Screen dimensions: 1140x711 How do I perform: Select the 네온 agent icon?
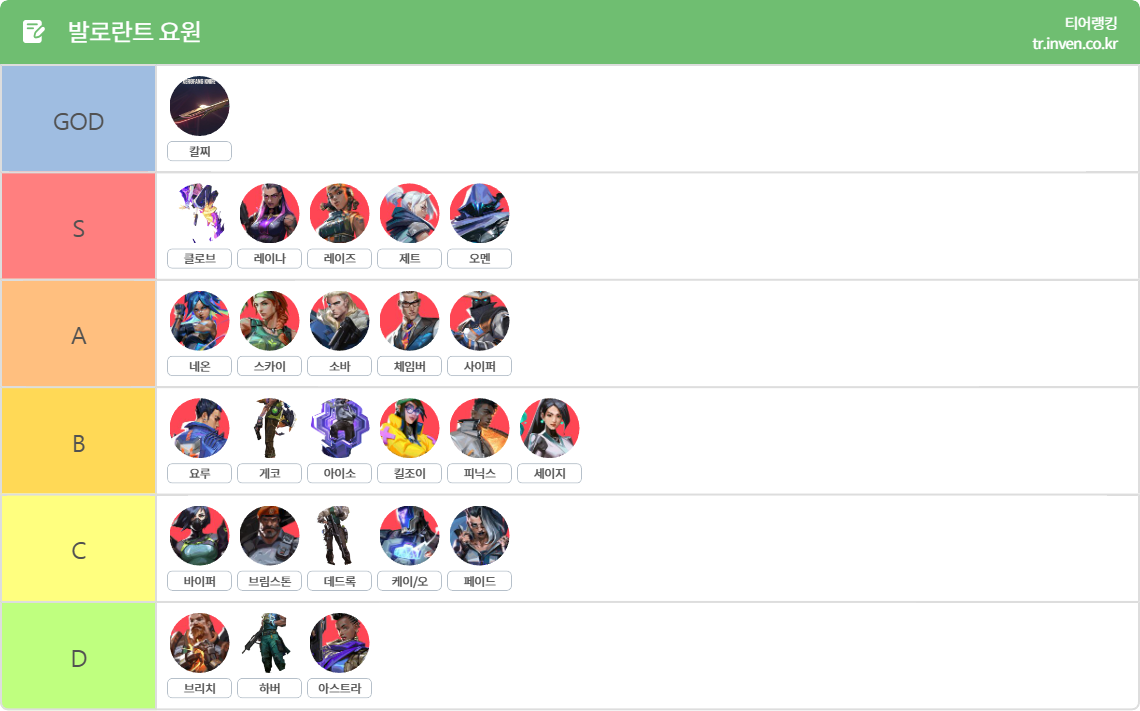click(199, 321)
